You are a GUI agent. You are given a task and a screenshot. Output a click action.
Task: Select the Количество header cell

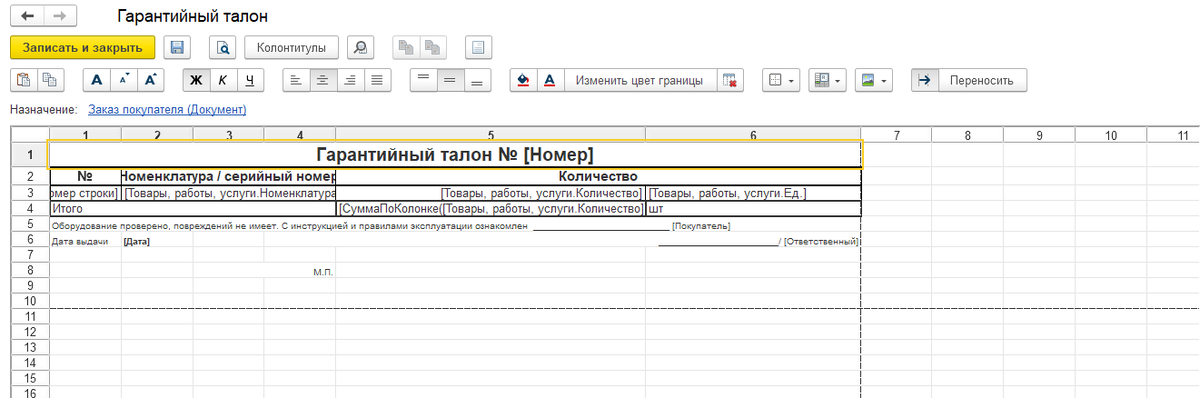(598, 177)
